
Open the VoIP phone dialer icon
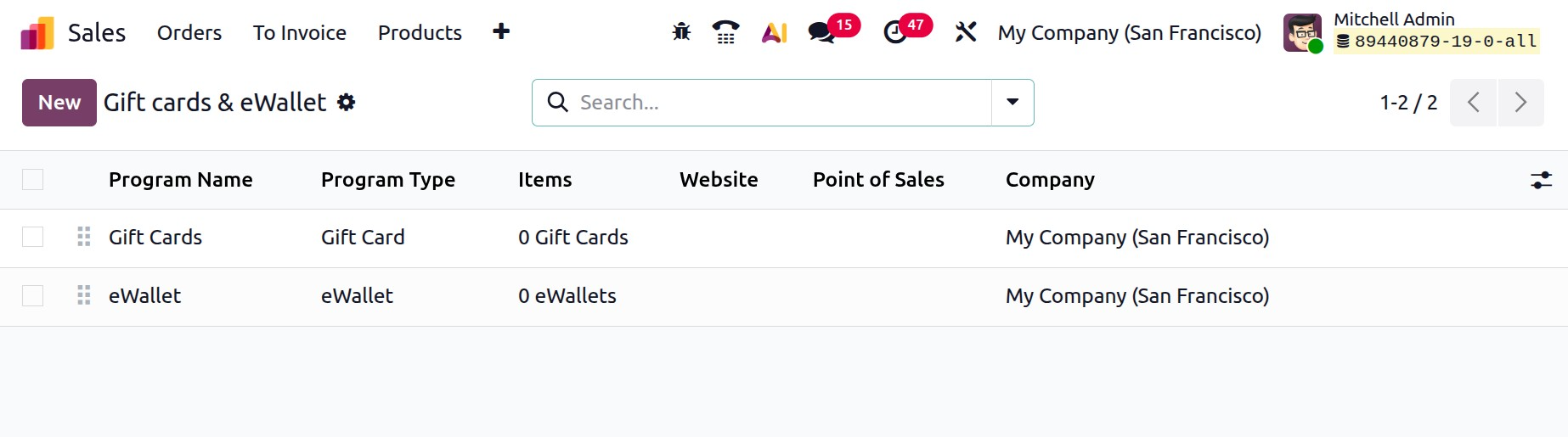(725, 32)
